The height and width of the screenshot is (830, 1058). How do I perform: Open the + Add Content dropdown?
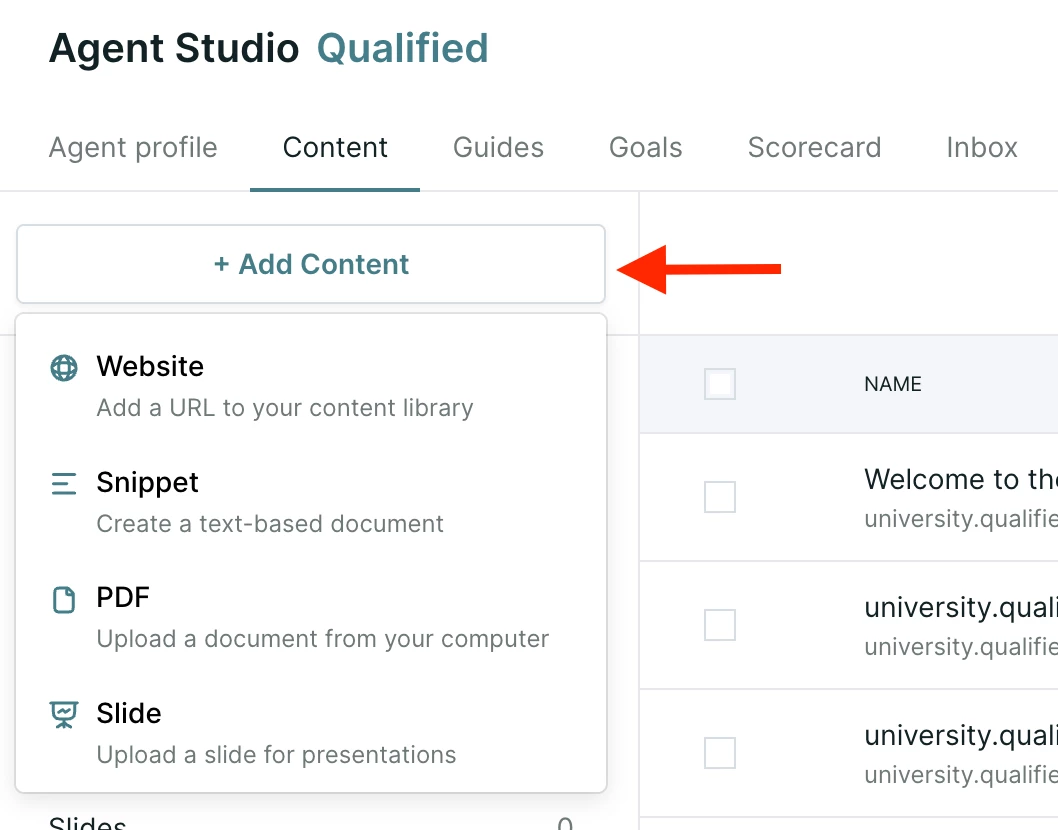(311, 264)
